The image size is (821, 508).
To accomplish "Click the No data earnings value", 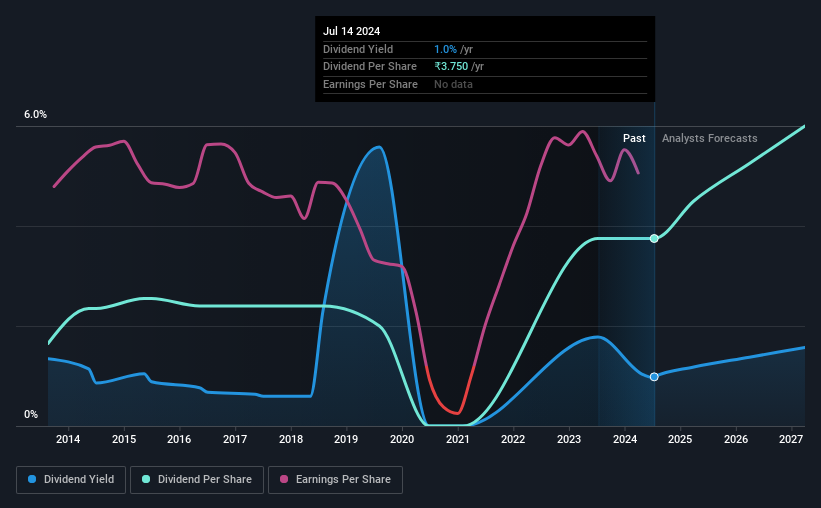I will pyautogui.click(x=453, y=84).
